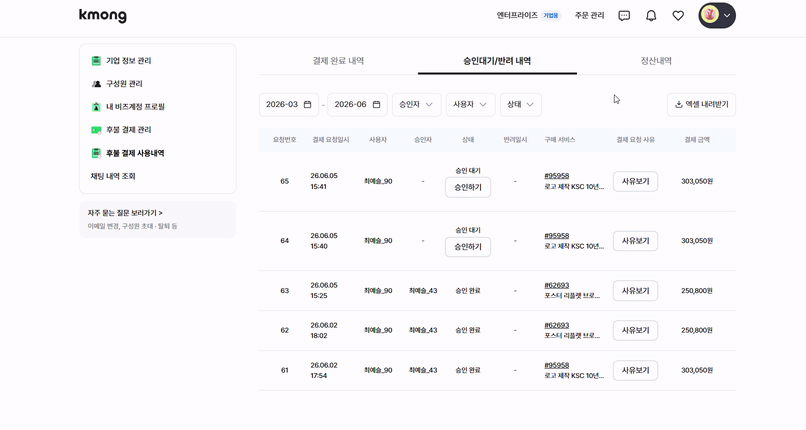Click the 결제 요청일시 column header

coord(331,140)
